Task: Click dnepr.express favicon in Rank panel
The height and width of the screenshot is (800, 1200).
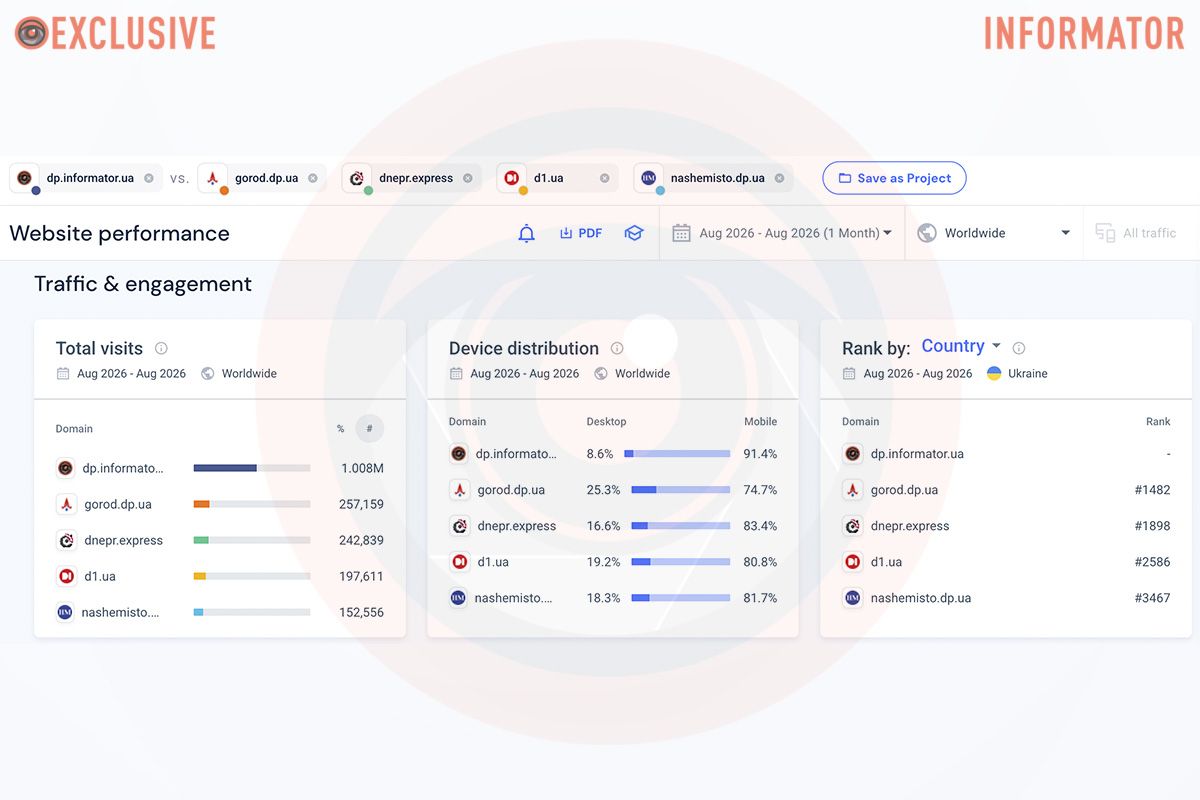Action: pos(852,526)
